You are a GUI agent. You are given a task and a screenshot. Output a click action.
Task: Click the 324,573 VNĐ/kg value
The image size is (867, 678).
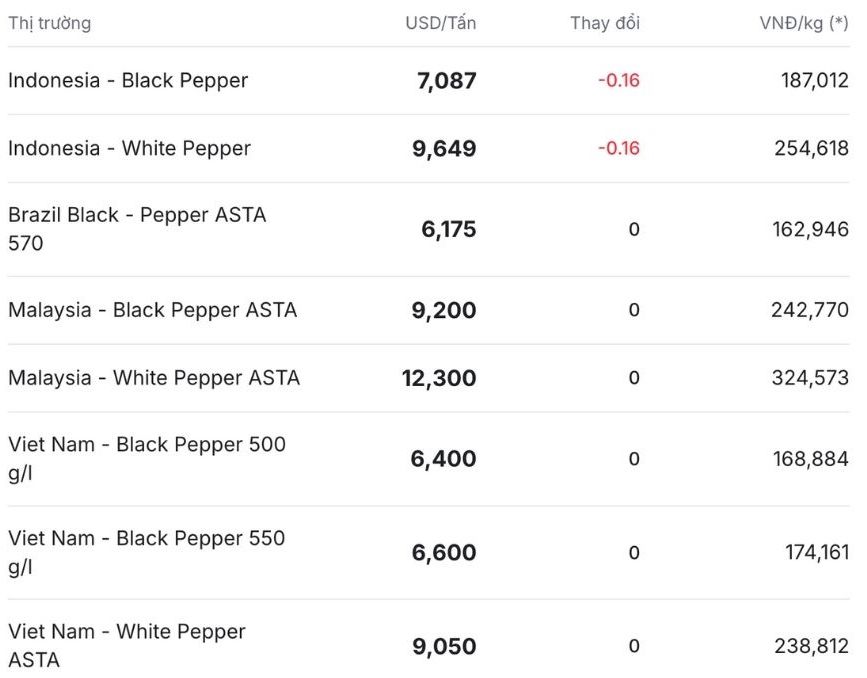809,379
